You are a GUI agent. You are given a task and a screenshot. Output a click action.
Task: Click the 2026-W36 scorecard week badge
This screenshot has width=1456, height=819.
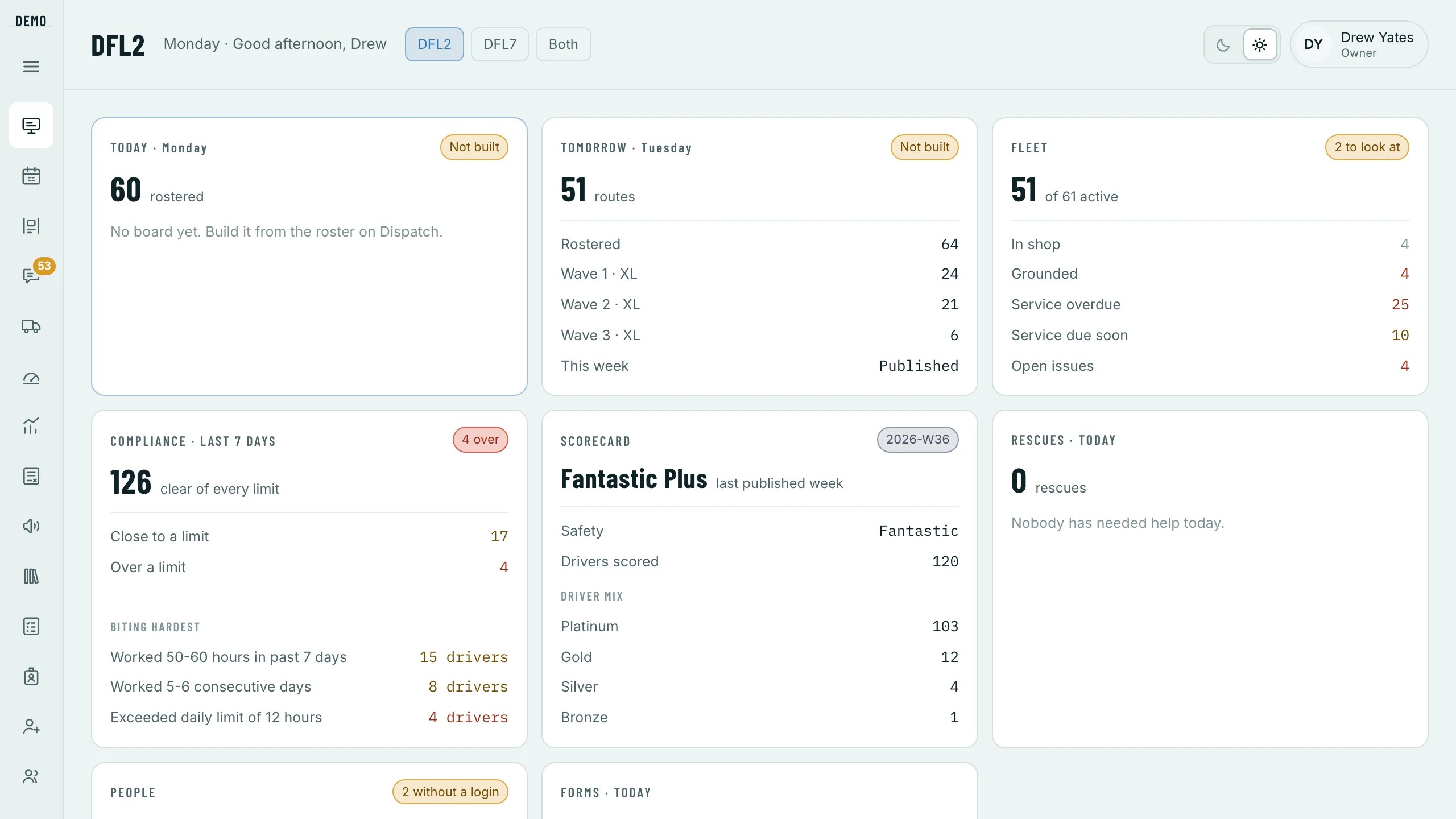click(x=918, y=440)
